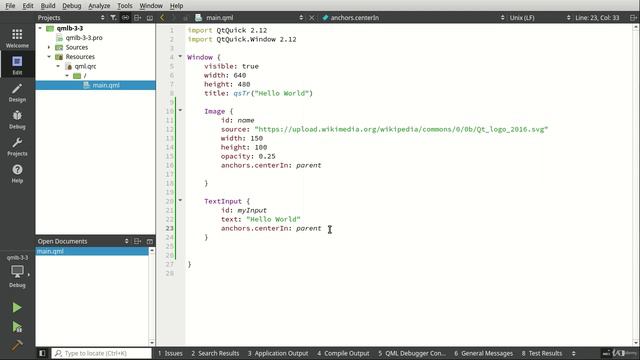Close the Open Documents panel

pos(150,241)
